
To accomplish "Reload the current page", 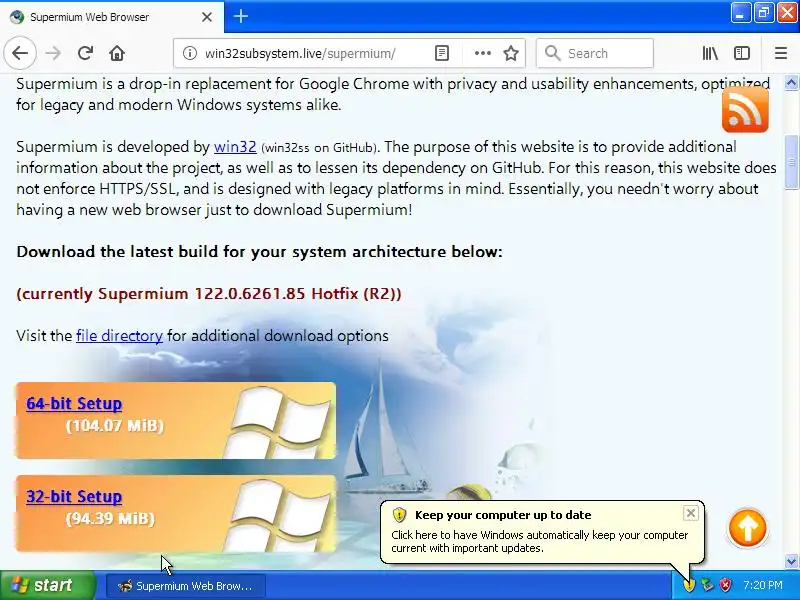I will click(85, 53).
